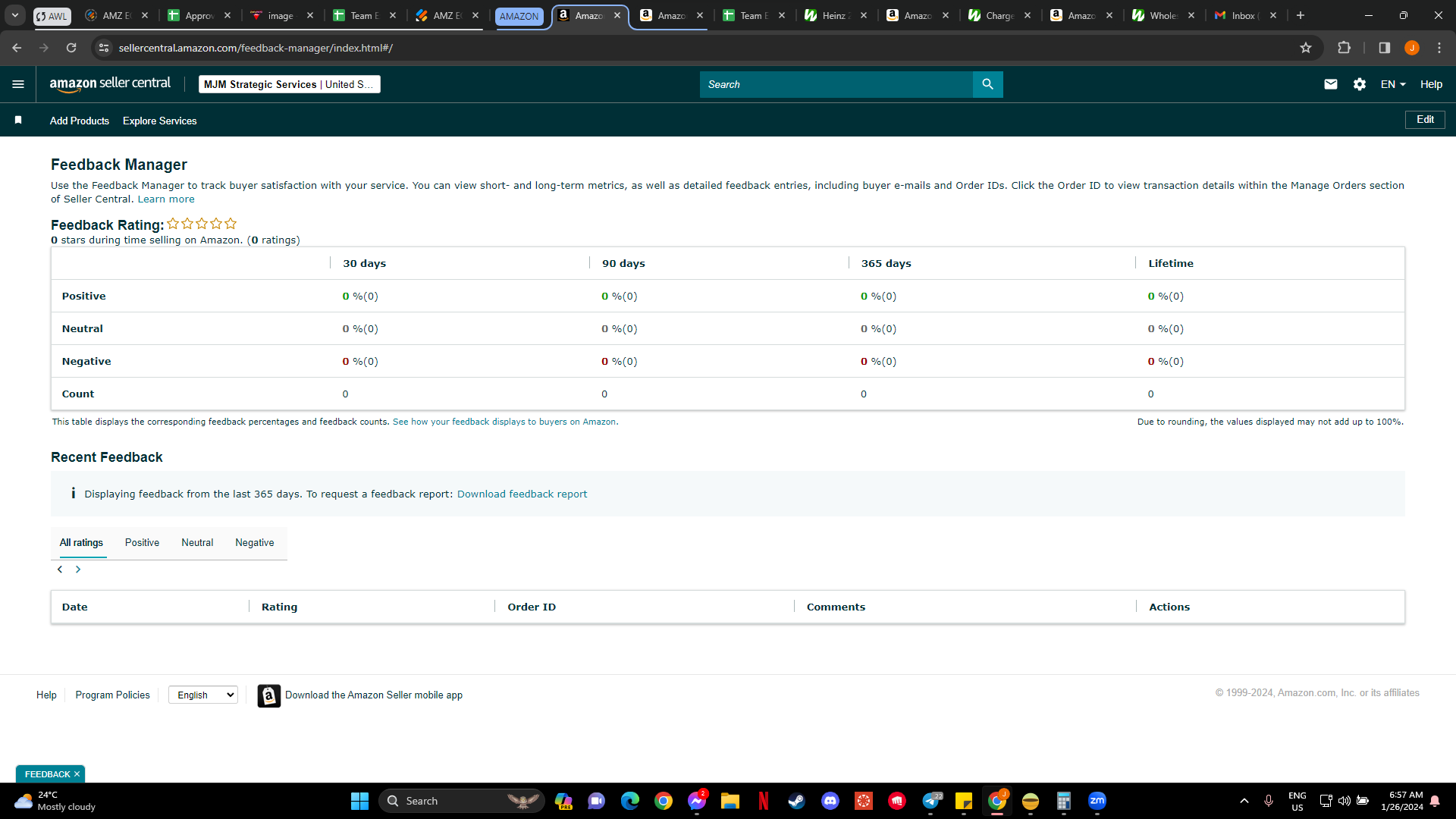This screenshot has height=819, width=1456.
Task: Click the Date column header
Action: (x=74, y=607)
